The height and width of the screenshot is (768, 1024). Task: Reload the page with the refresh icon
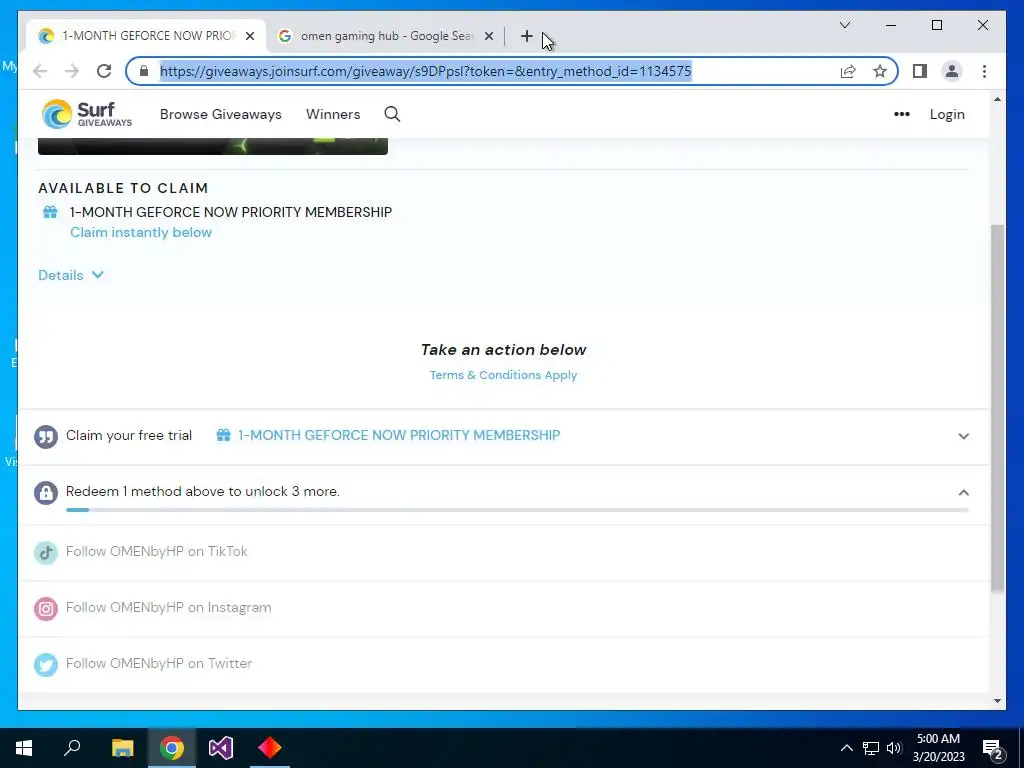(x=104, y=71)
